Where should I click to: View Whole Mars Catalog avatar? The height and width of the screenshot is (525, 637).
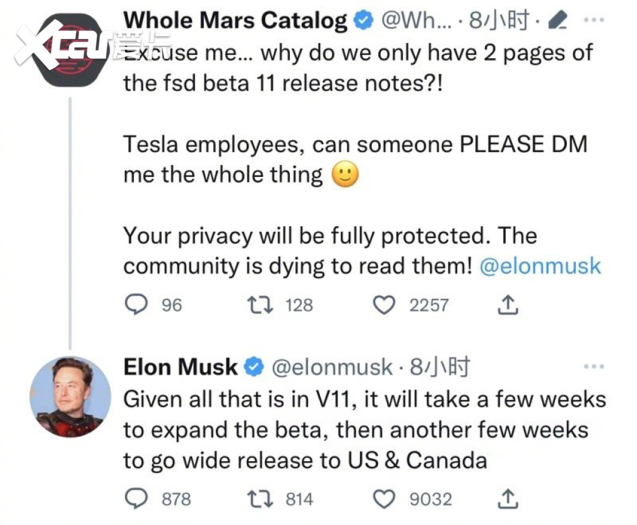pos(70,50)
